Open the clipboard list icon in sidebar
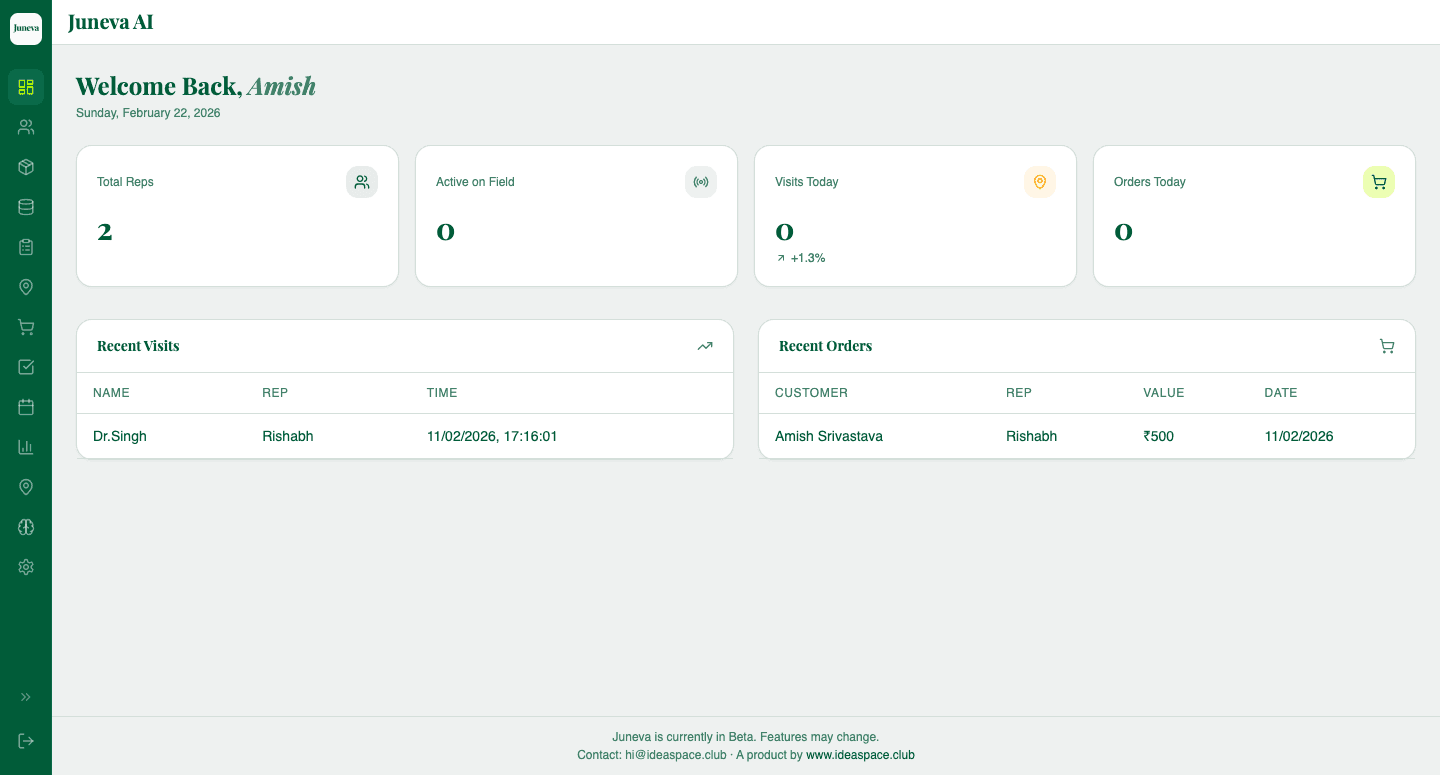The image size is (1440, 775). click(x=26, y=247)
